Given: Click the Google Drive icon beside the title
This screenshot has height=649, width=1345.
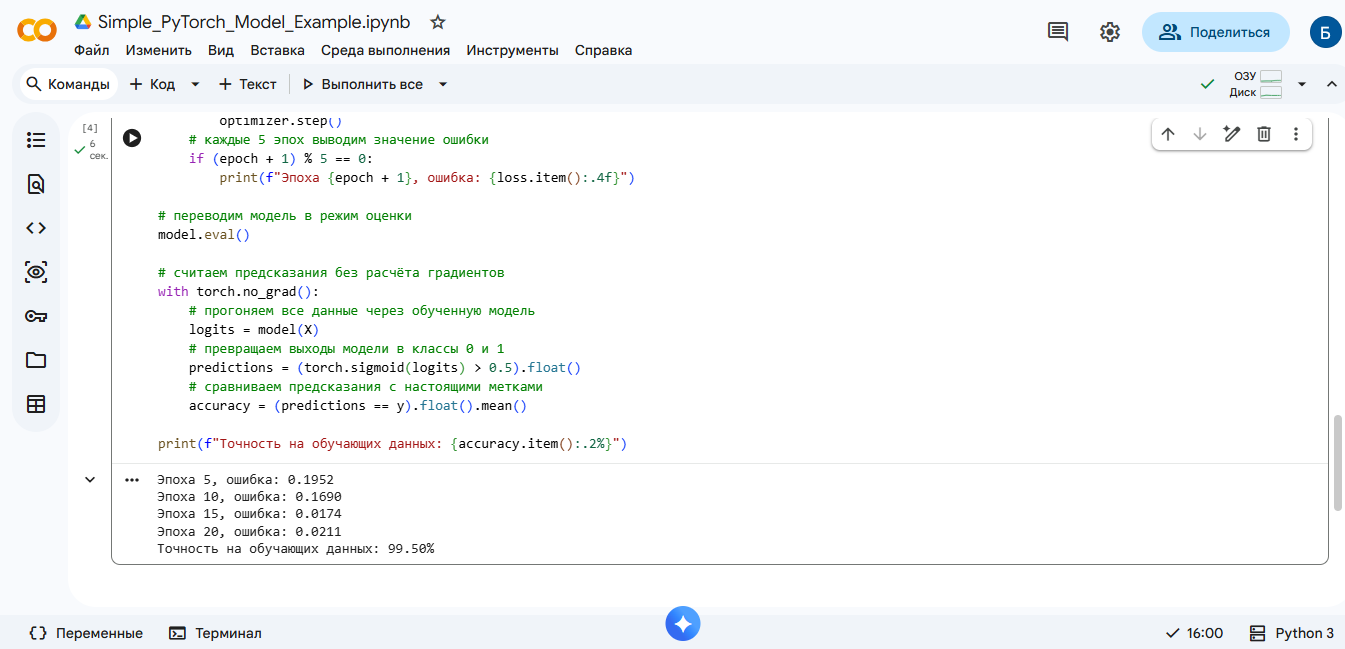Looking at the screenshot, I should tap(82, 22).
